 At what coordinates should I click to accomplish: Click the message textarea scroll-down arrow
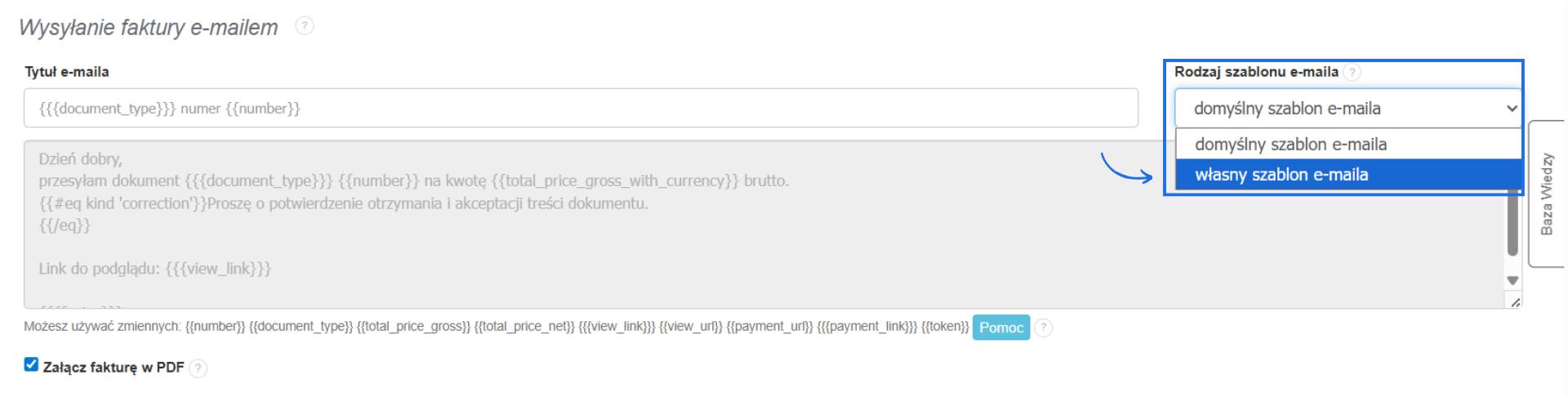point(1512,280)
